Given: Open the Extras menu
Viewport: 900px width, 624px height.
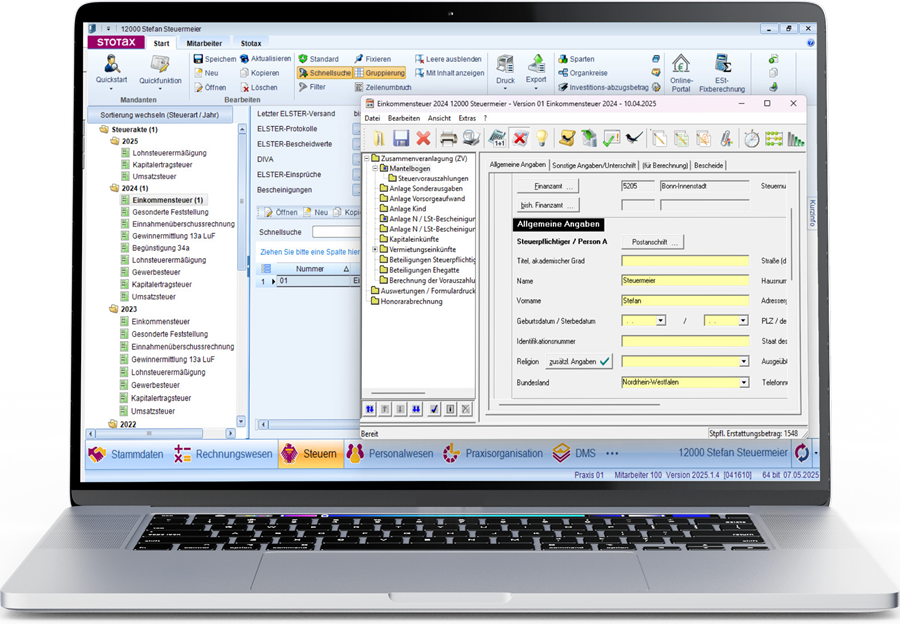Looking at the screenshot, I should (x=467, y=118).
